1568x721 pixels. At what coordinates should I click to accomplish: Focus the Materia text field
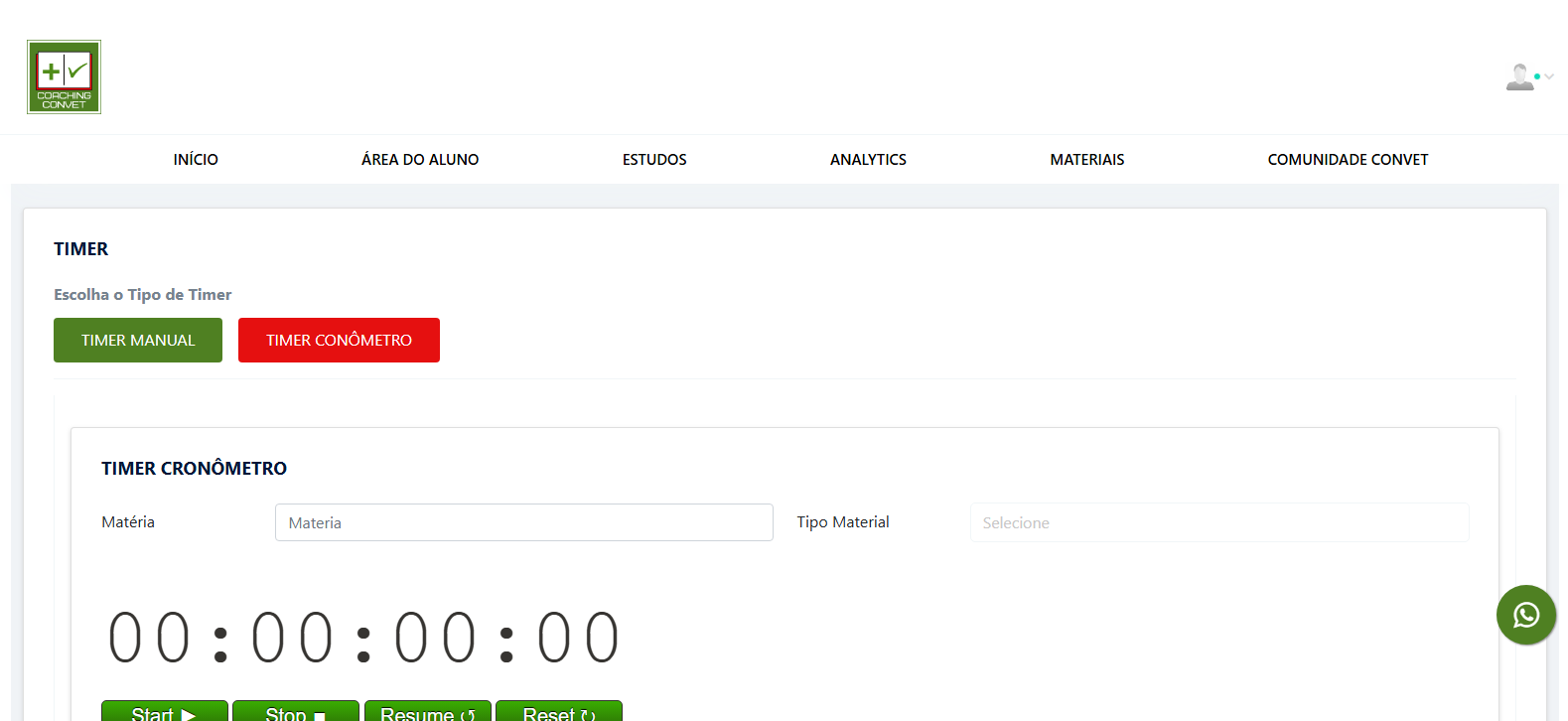coord(523,522)
